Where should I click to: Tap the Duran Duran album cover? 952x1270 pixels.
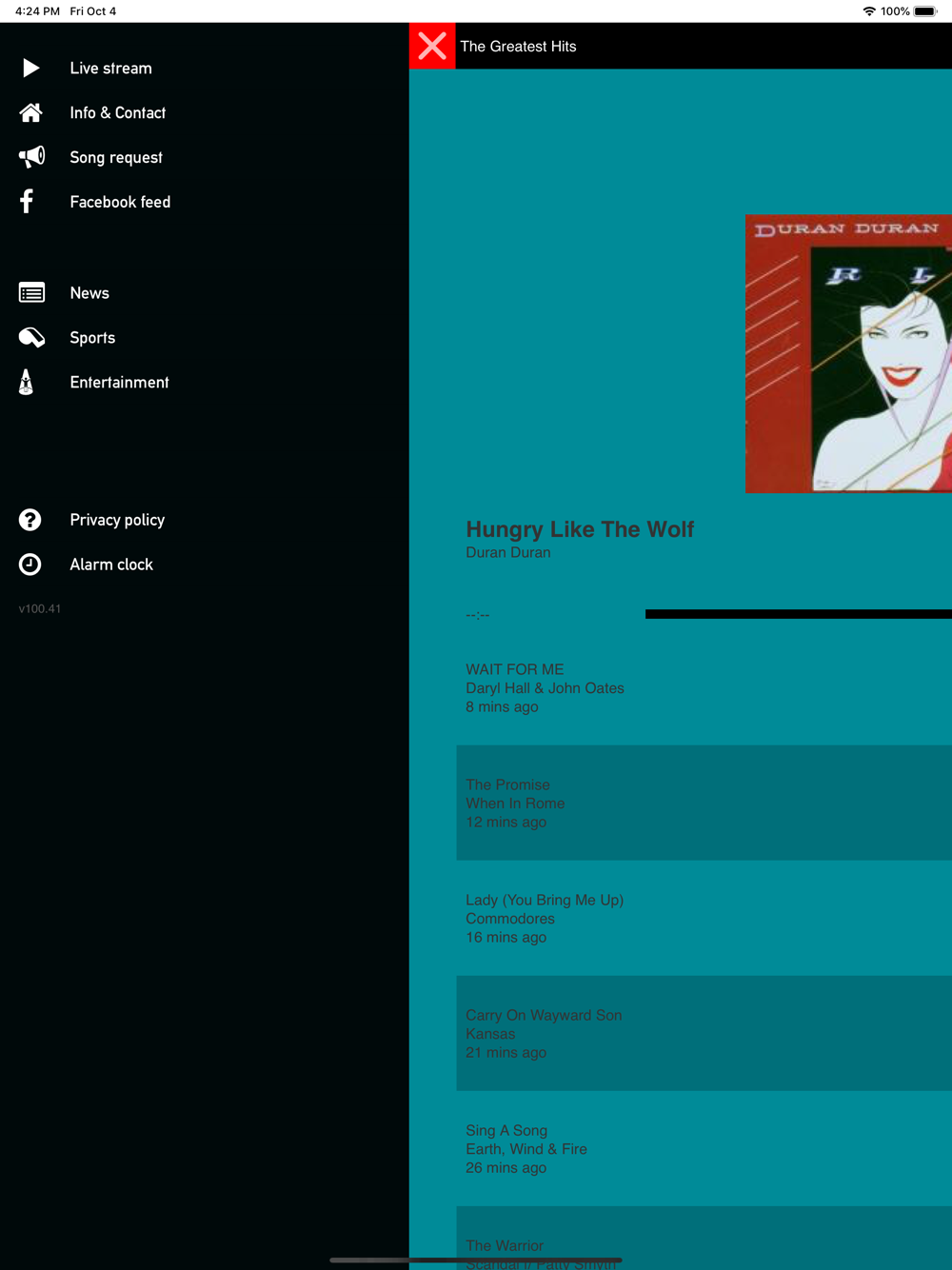coord(848,353)
